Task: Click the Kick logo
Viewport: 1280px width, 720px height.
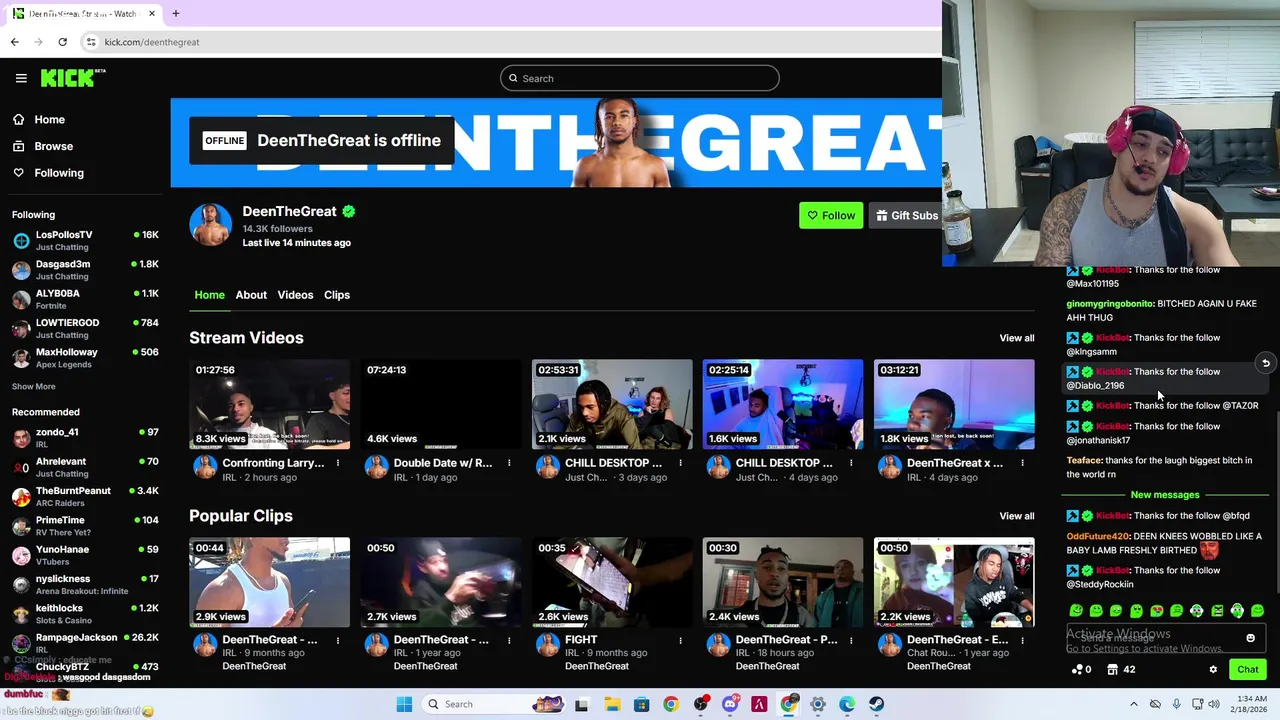Action: [x=72, y=78]
